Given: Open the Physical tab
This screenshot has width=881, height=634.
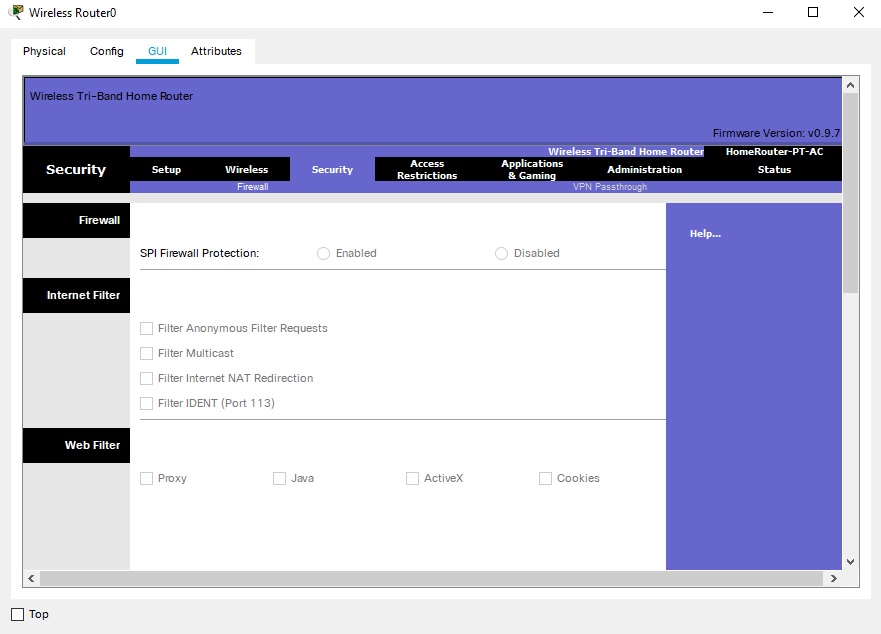Looking at the screenshot, I should click(44, 51).
